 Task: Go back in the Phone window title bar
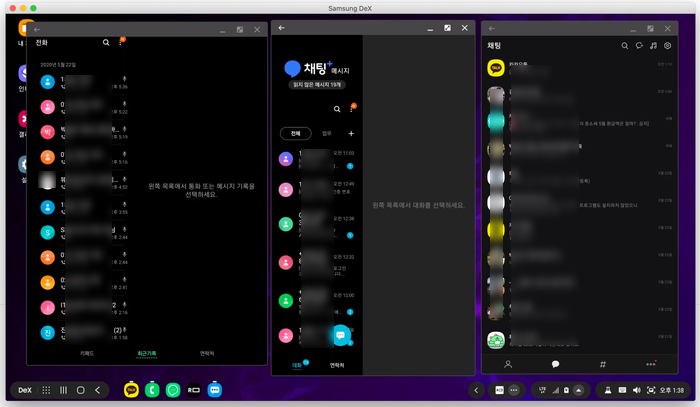coord(37,29)
